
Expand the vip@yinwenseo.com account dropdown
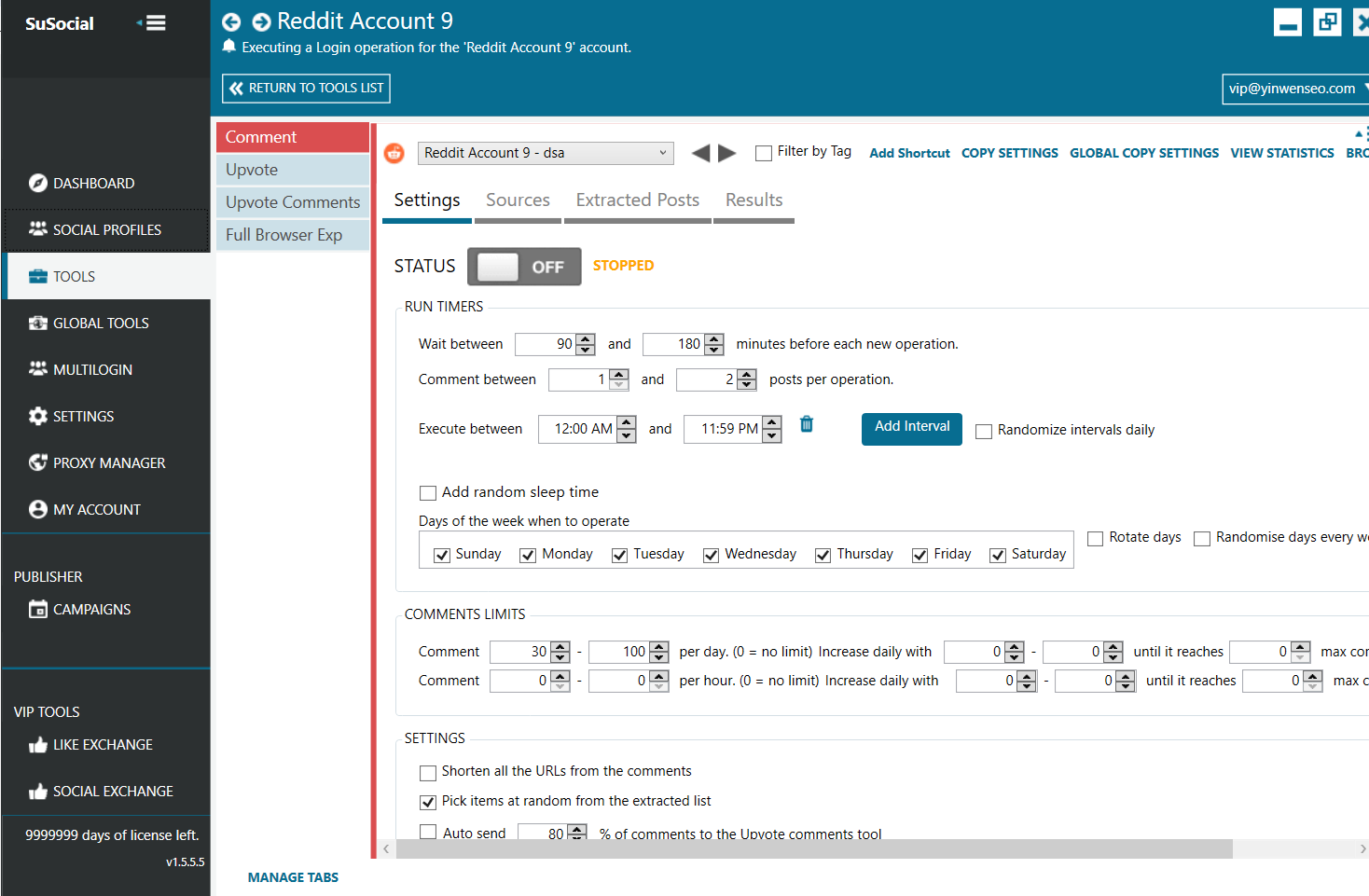(1294, 89)
